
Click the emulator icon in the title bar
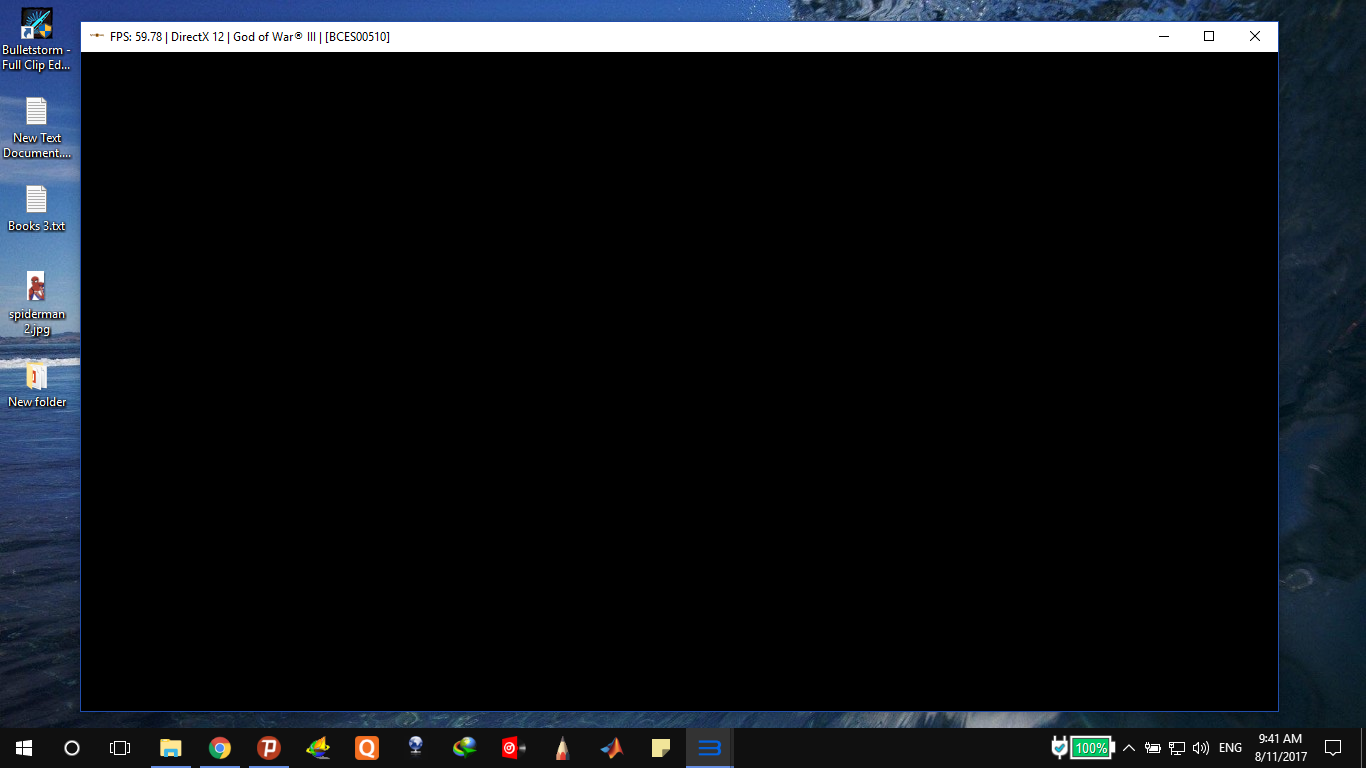96,36
